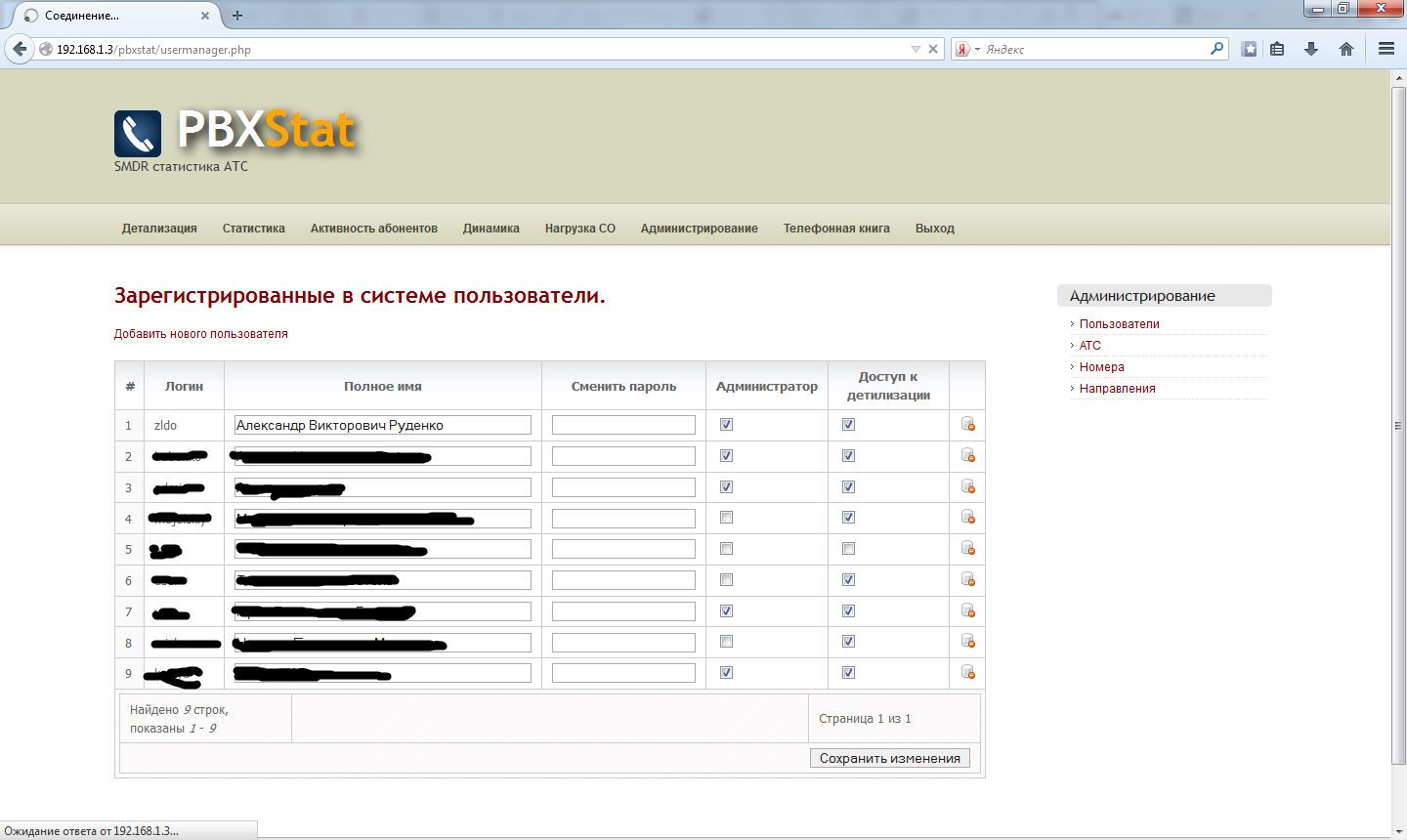This screenshot has width=1407, height=840.
Task: Click password change field for zldo
Action: [x=623, y=425]
